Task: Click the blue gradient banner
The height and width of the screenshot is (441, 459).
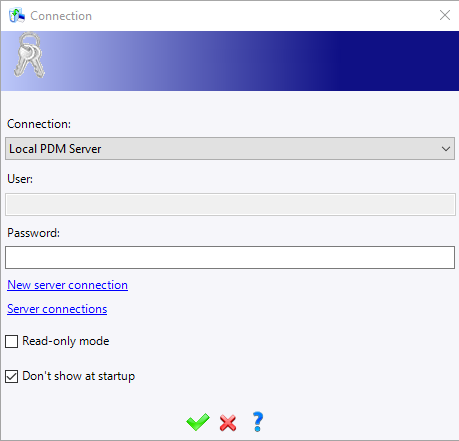Action: coord(230,61)
